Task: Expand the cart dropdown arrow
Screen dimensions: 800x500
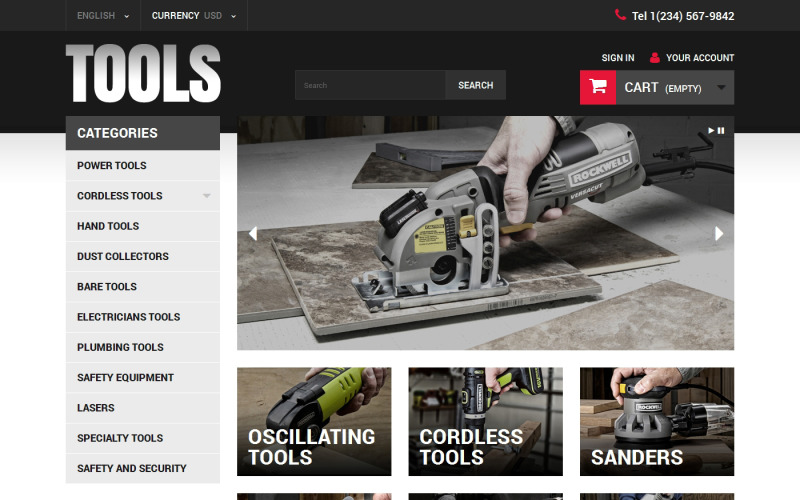Action: click(721, 88)
